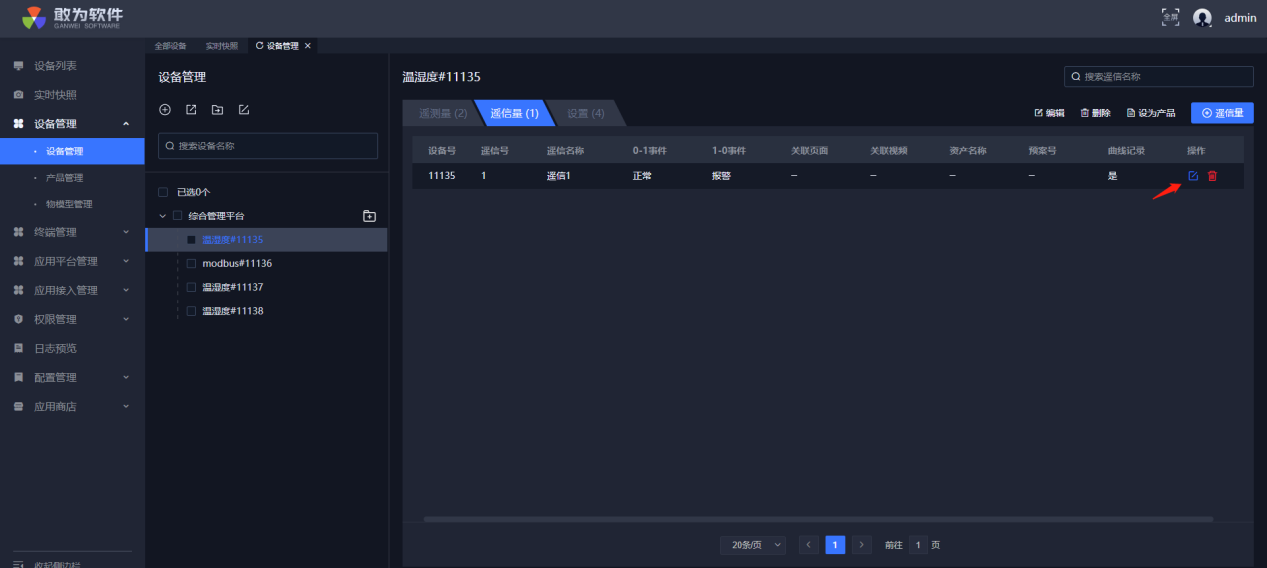The height and width of the screenshot is (568, 1267).
Task: Click the blue 遥信量 add button
Action: [x=1222, y=113]
